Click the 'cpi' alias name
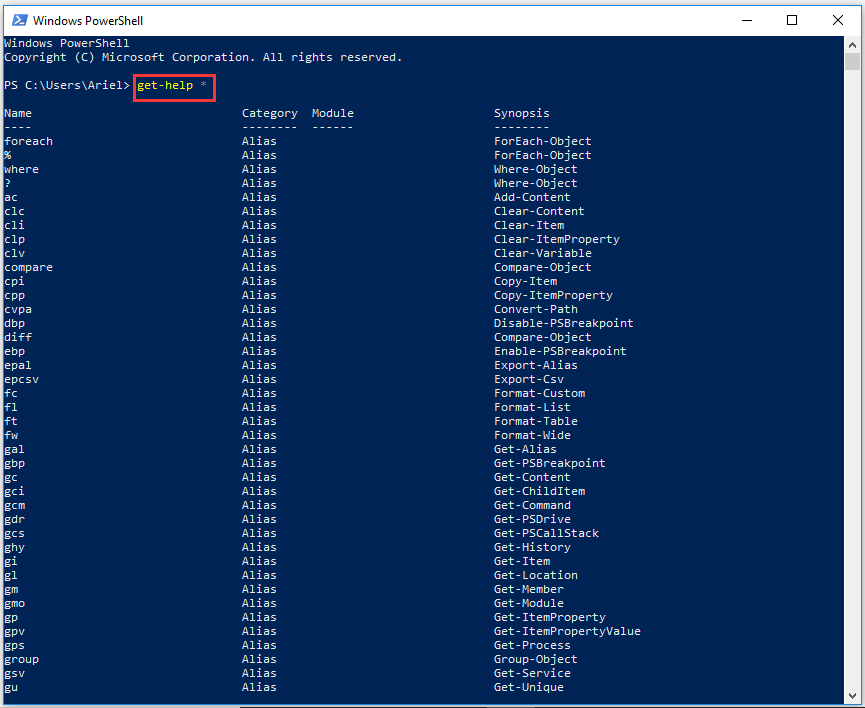Viewport: 865px width, 708px height. click(14, 281)
